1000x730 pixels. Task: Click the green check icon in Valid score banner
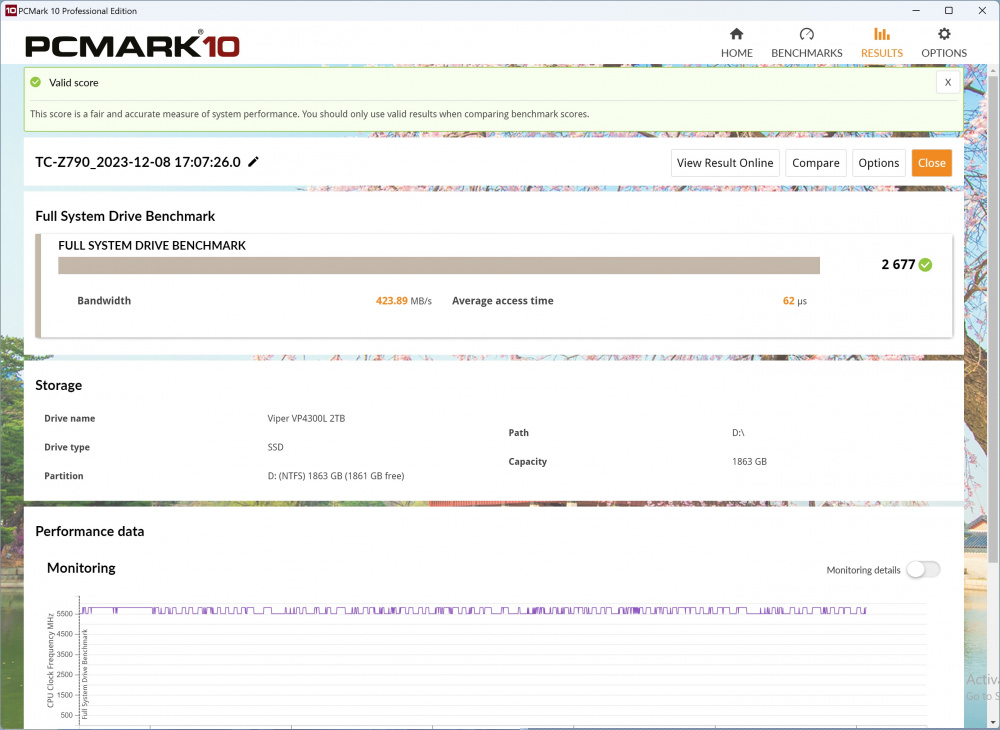[x=36, y=82]
